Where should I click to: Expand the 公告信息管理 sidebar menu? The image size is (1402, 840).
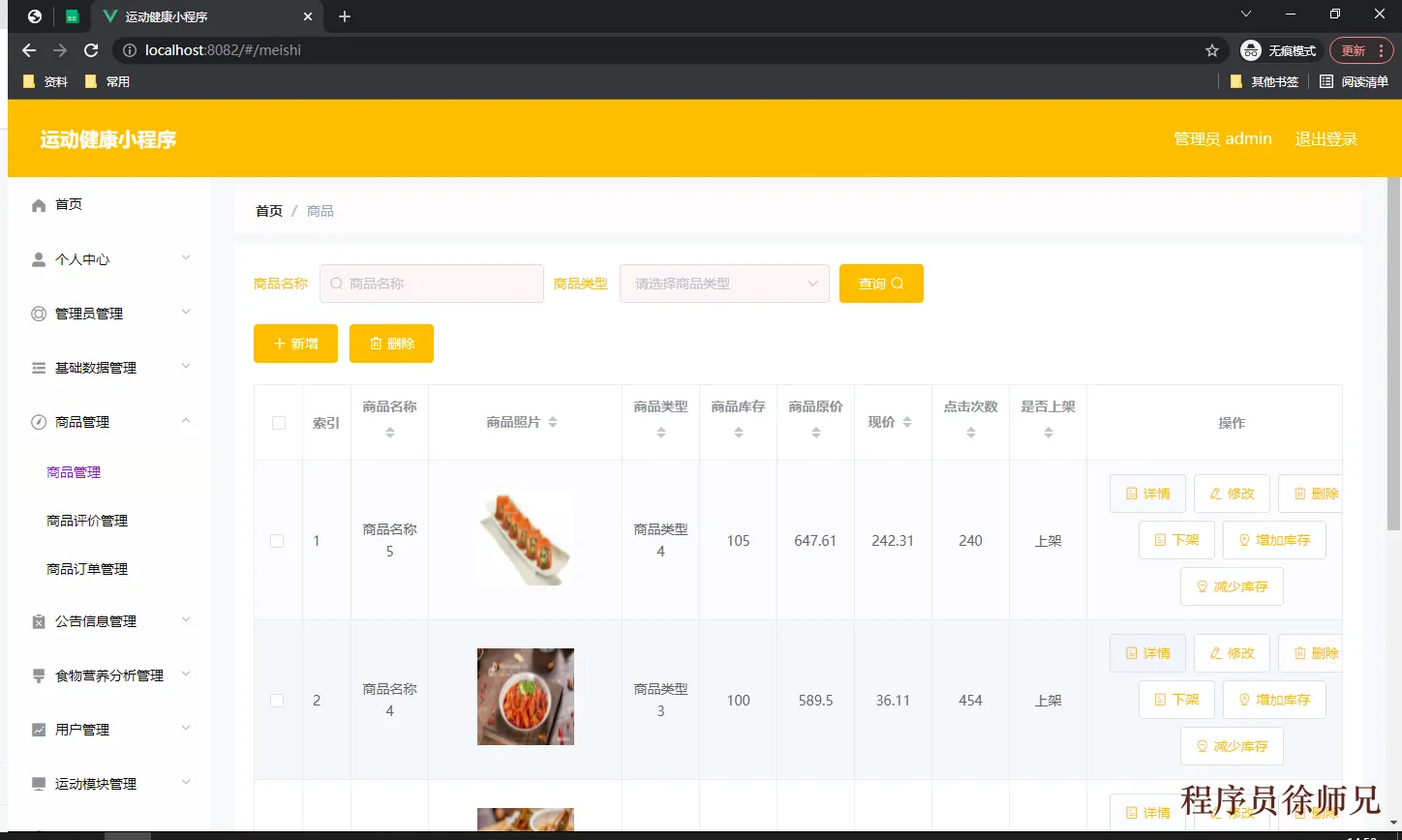click(187, 619)
